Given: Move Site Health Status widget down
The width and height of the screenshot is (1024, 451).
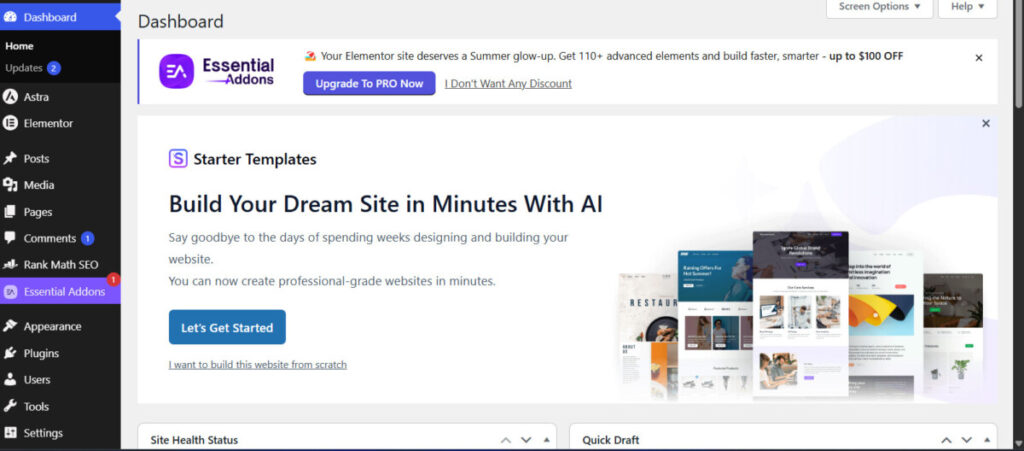Looking at the screenshot, I should (526, 440).
